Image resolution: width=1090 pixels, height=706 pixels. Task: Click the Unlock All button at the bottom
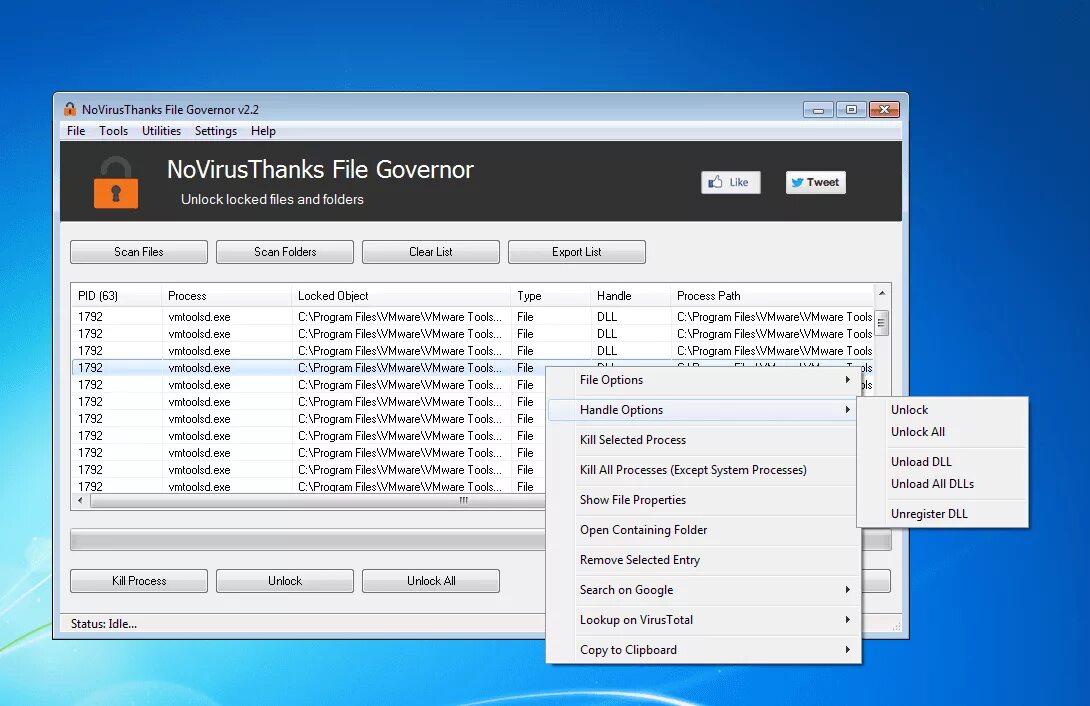pyautogui.click(x=431, y=581)
